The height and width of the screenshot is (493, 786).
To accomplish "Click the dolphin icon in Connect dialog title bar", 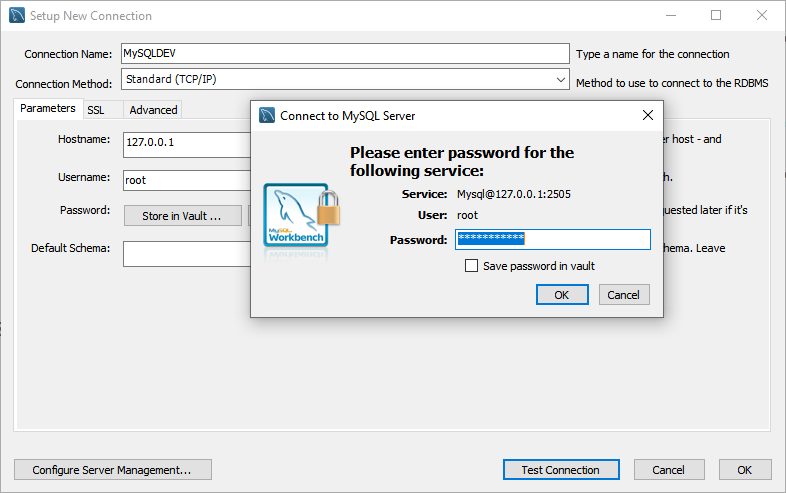I will [x=267, y=115].
